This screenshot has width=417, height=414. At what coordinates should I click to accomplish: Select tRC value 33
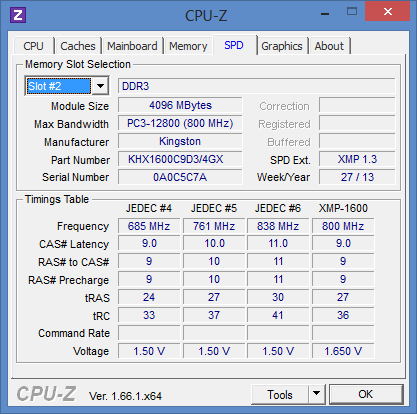point(149,315)
